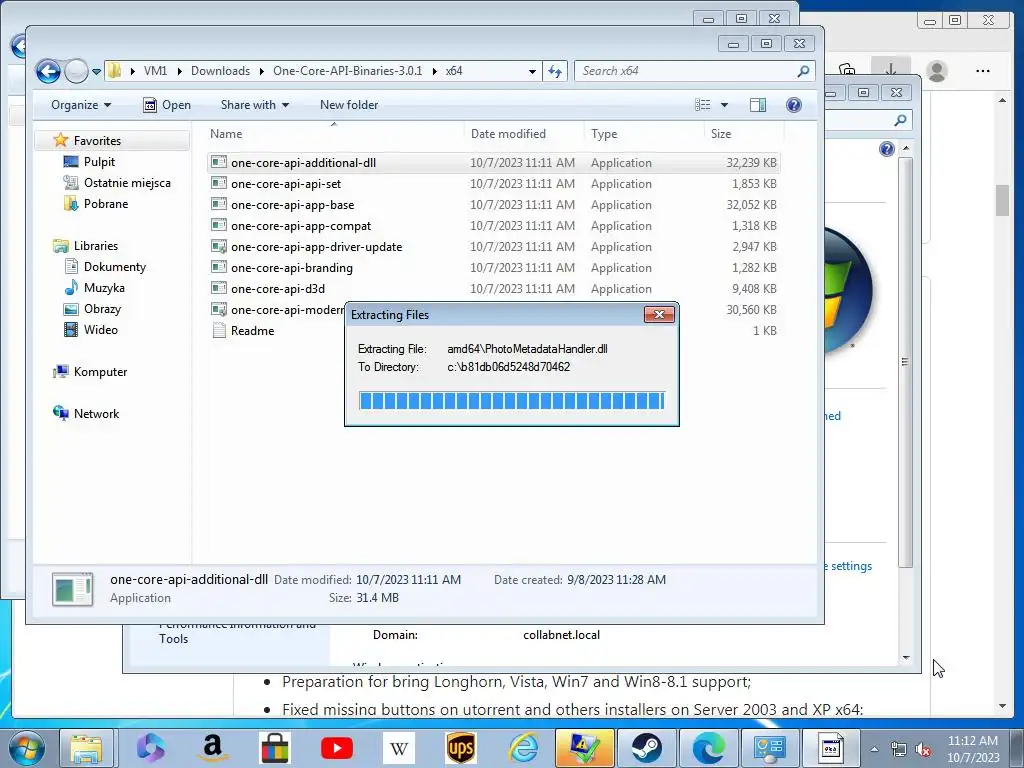This screenshot has width=1024, height=768.
Task: Toggle the preview pane icon
Action: [758, 105]
